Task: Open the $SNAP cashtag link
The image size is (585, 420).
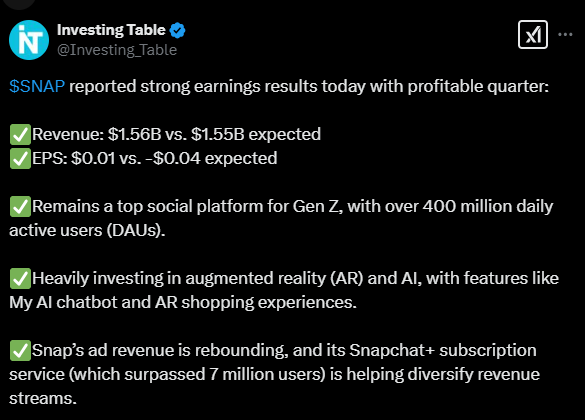Action: [37, 86]
